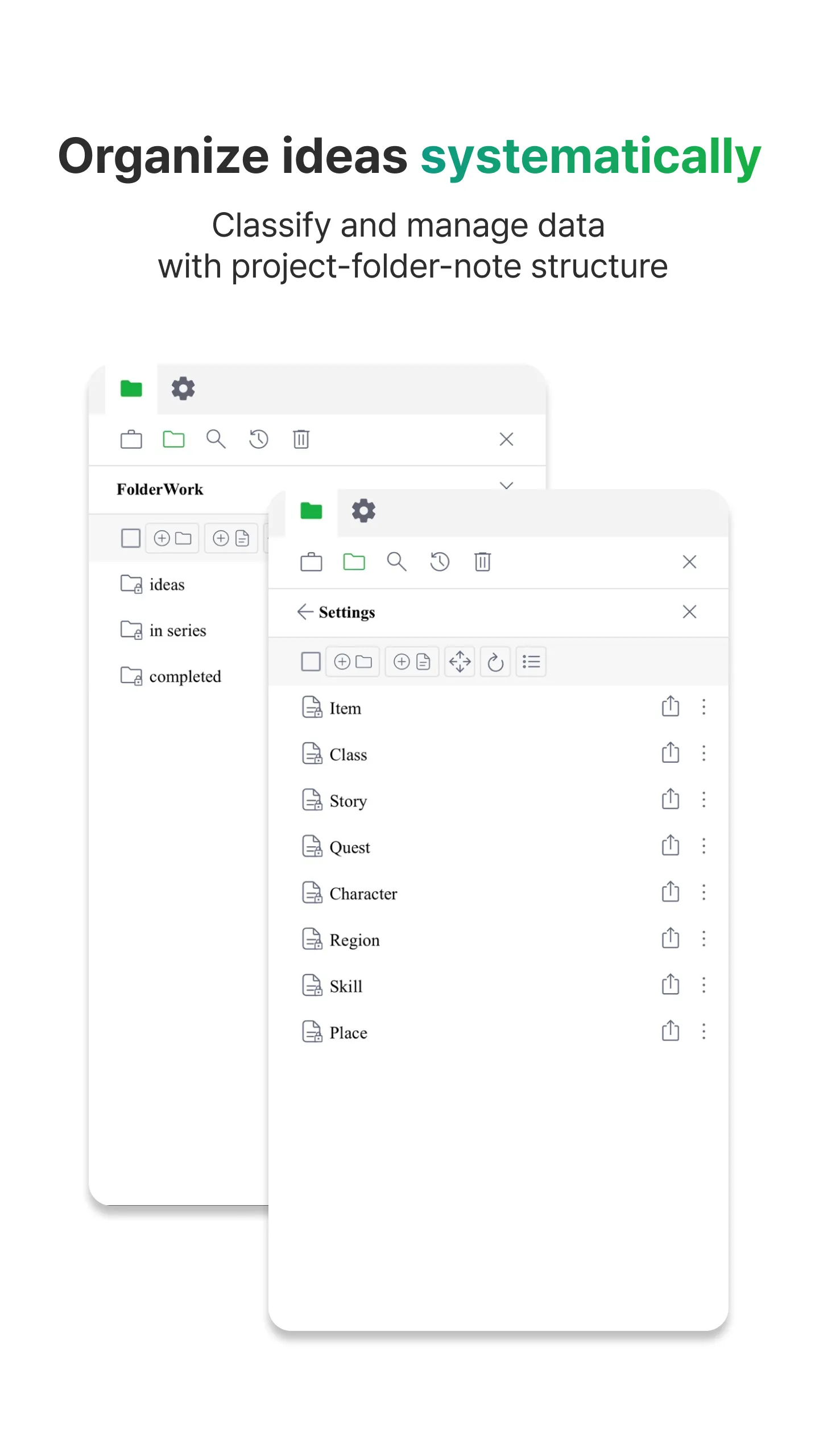Open more options for the Region note
The height and width of the screenshot is (1456, 819).
click(704, 938)
